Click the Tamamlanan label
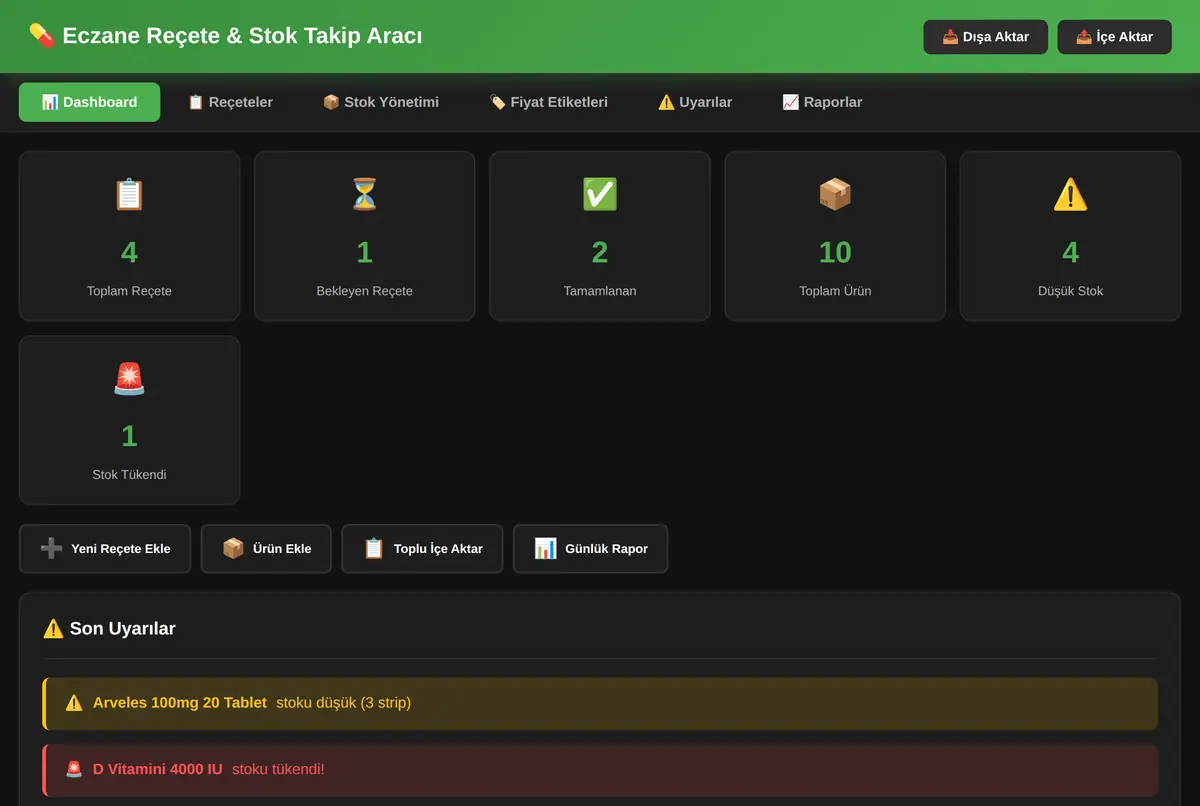The image size is (1200, 806). pos(600,291)
